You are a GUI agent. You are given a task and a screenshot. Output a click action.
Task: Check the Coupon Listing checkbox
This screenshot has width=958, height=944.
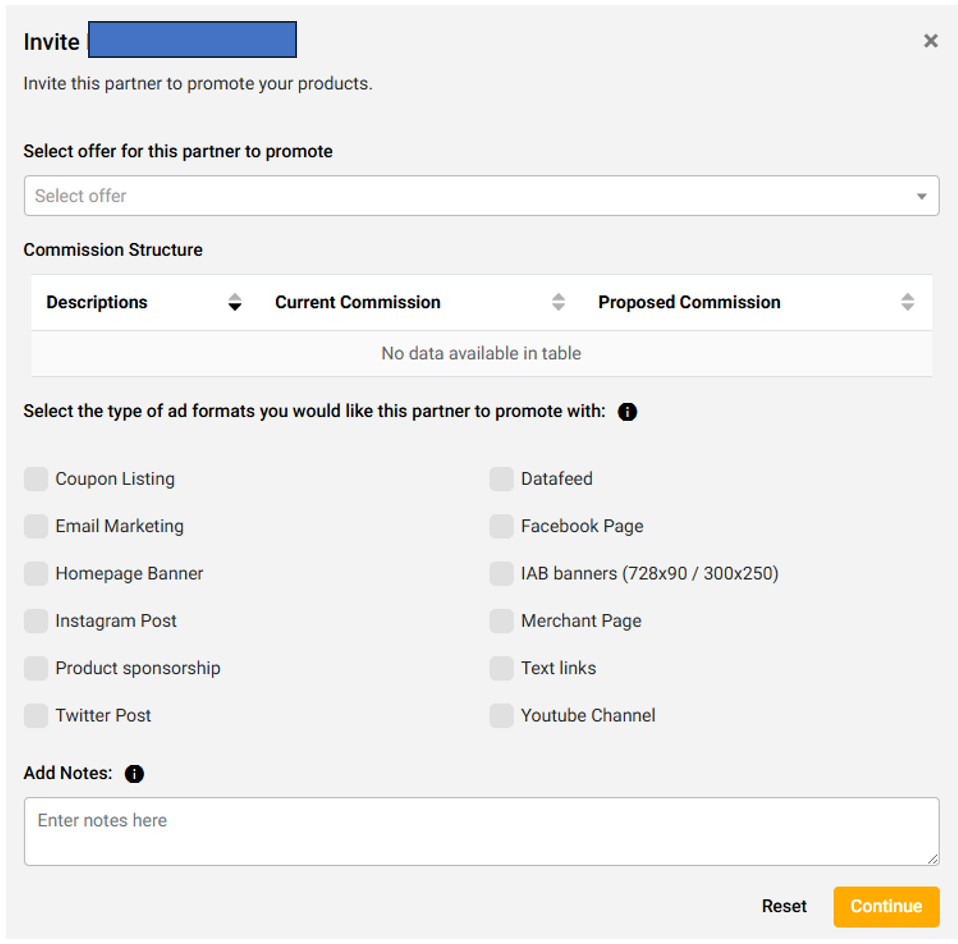pos(36,479)
